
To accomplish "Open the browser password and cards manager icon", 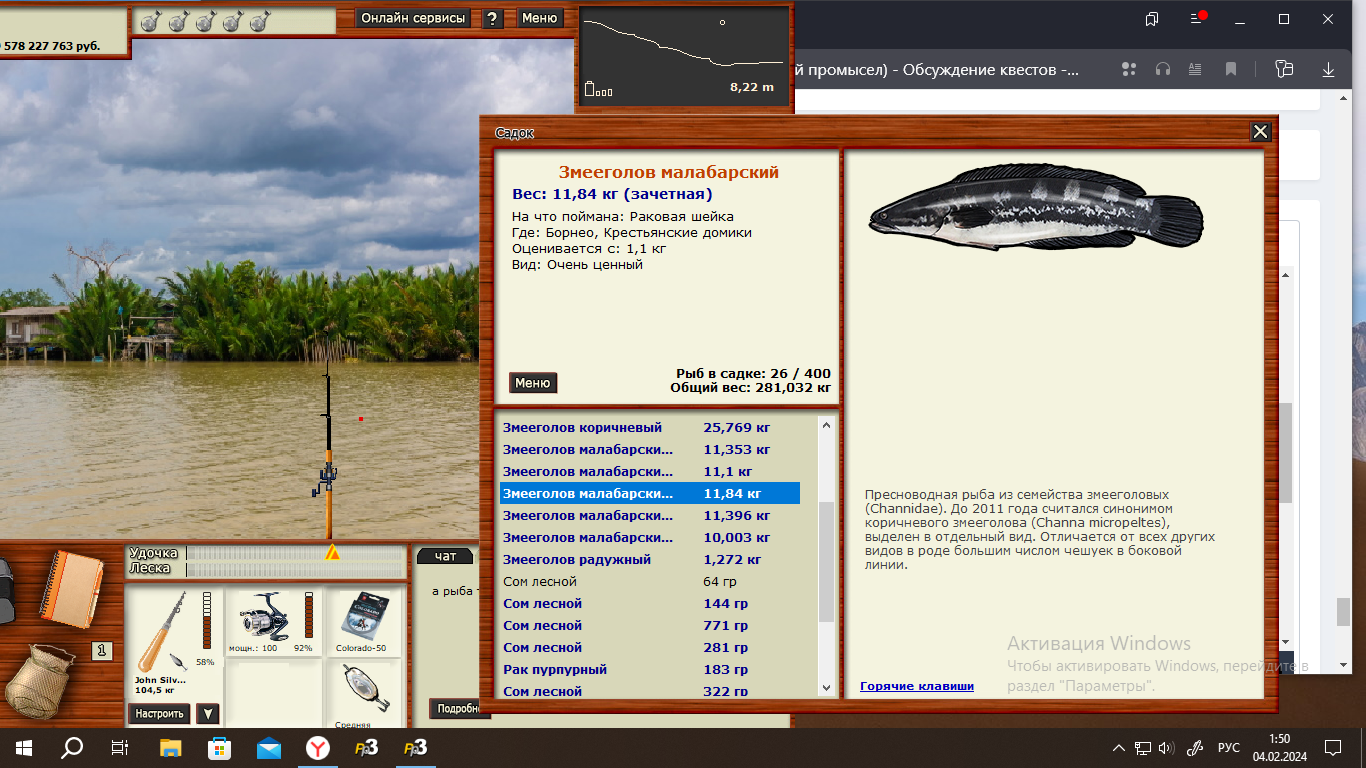I will pyautogui.click(x=1284, y=69).
